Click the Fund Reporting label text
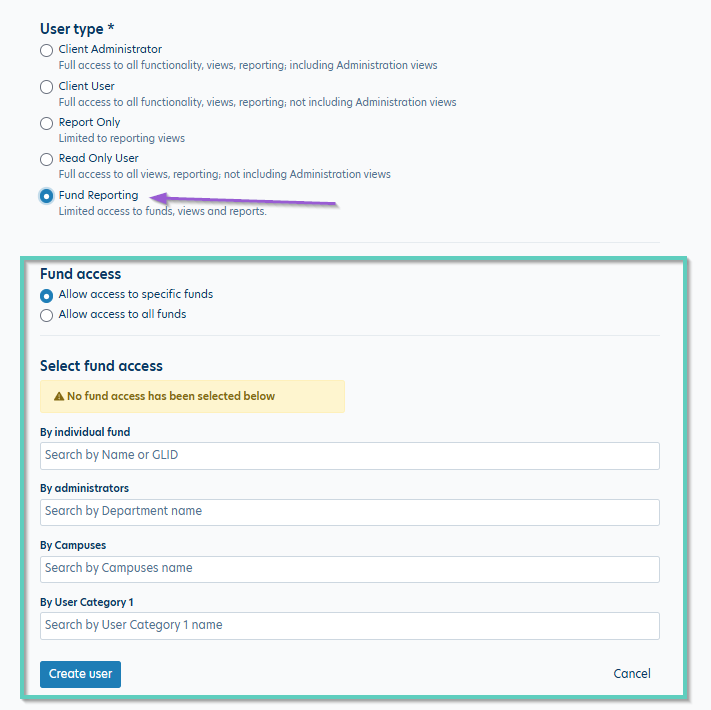This screenshot has width=711, height=710. pos(98,195)
